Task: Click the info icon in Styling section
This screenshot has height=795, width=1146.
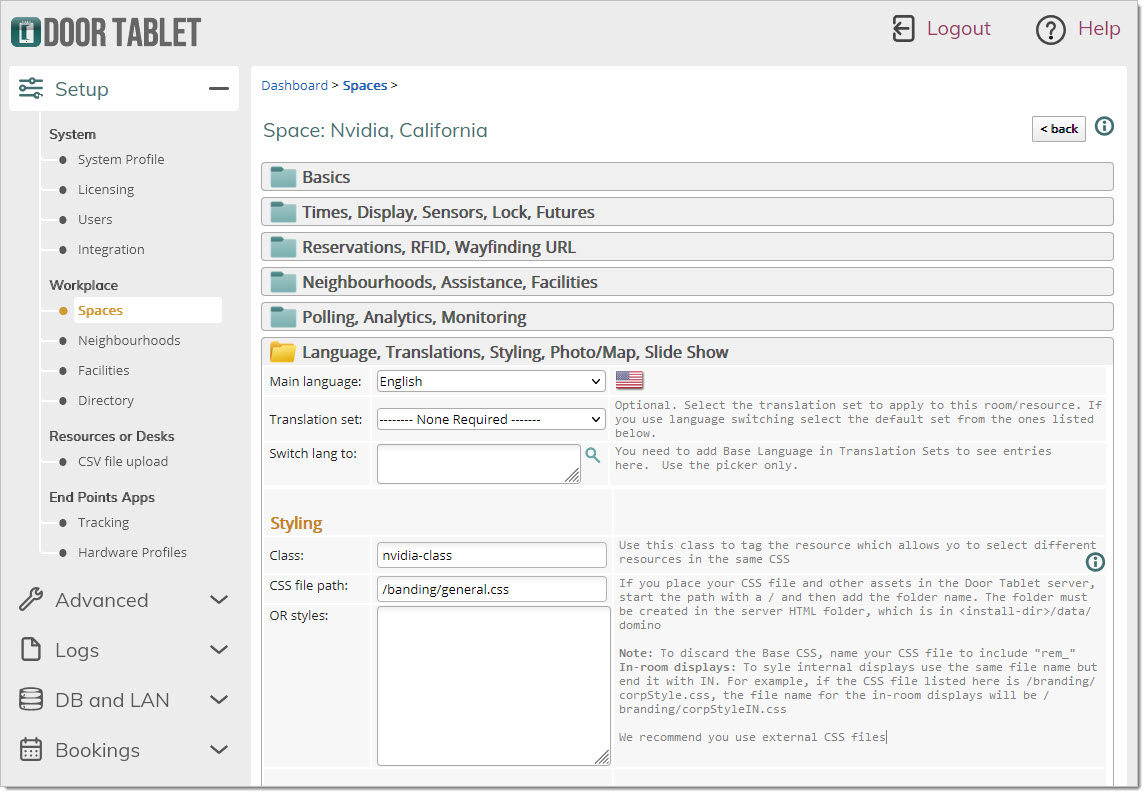Action: click(x=1095, y=561)
